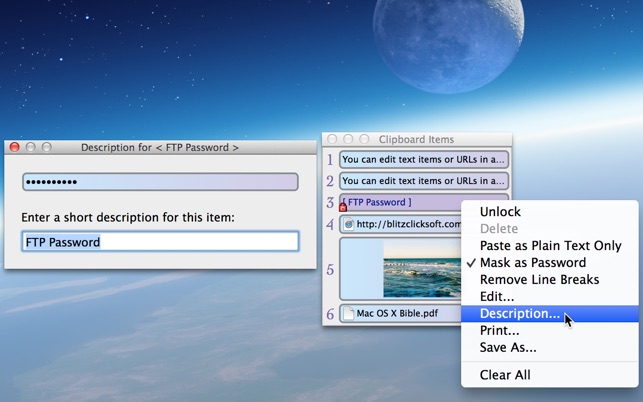Close the Description for FTP Password window
643x402 pixels.
(x=14, y=147)
